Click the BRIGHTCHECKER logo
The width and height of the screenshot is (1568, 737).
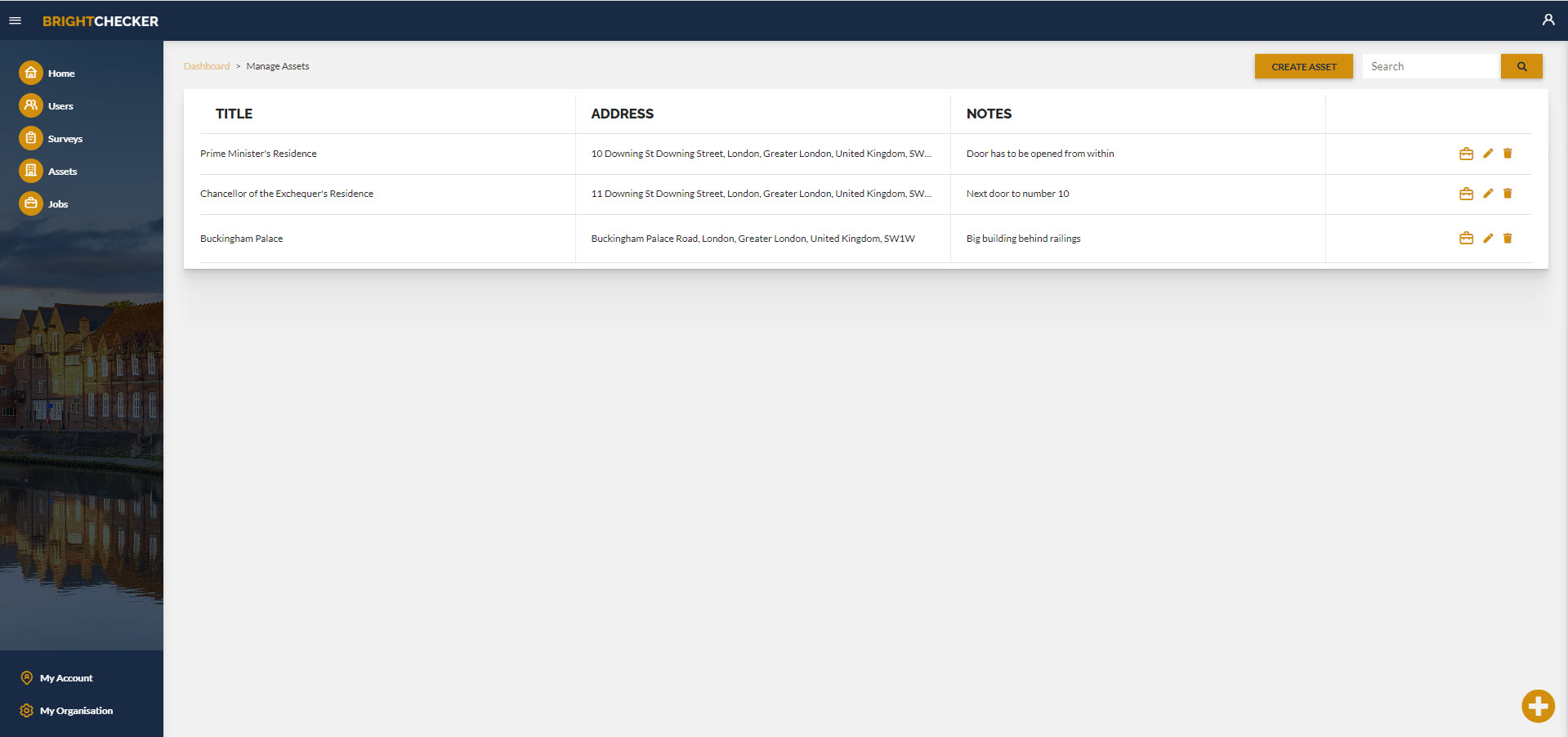101,21
